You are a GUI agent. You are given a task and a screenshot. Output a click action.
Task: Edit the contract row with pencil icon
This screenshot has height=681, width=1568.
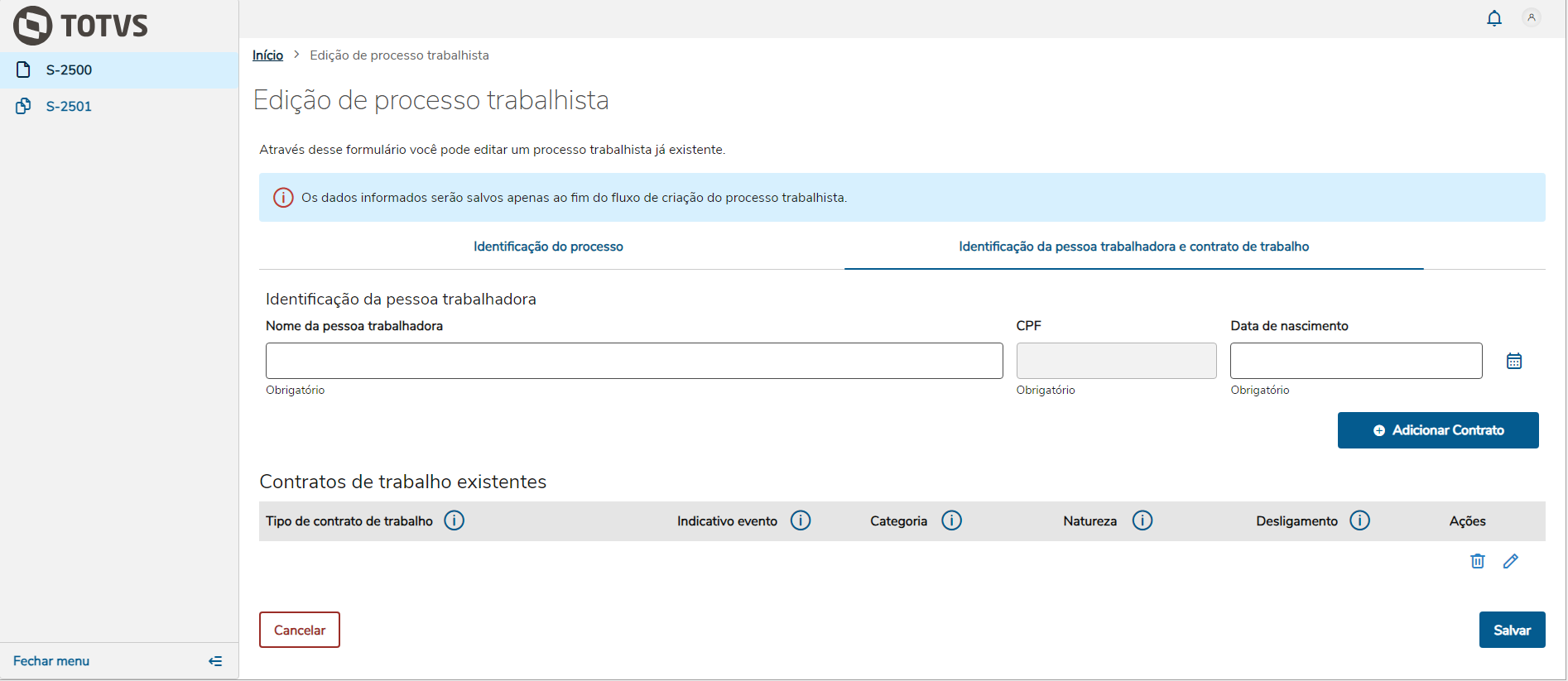click(x=1511, y=561)
